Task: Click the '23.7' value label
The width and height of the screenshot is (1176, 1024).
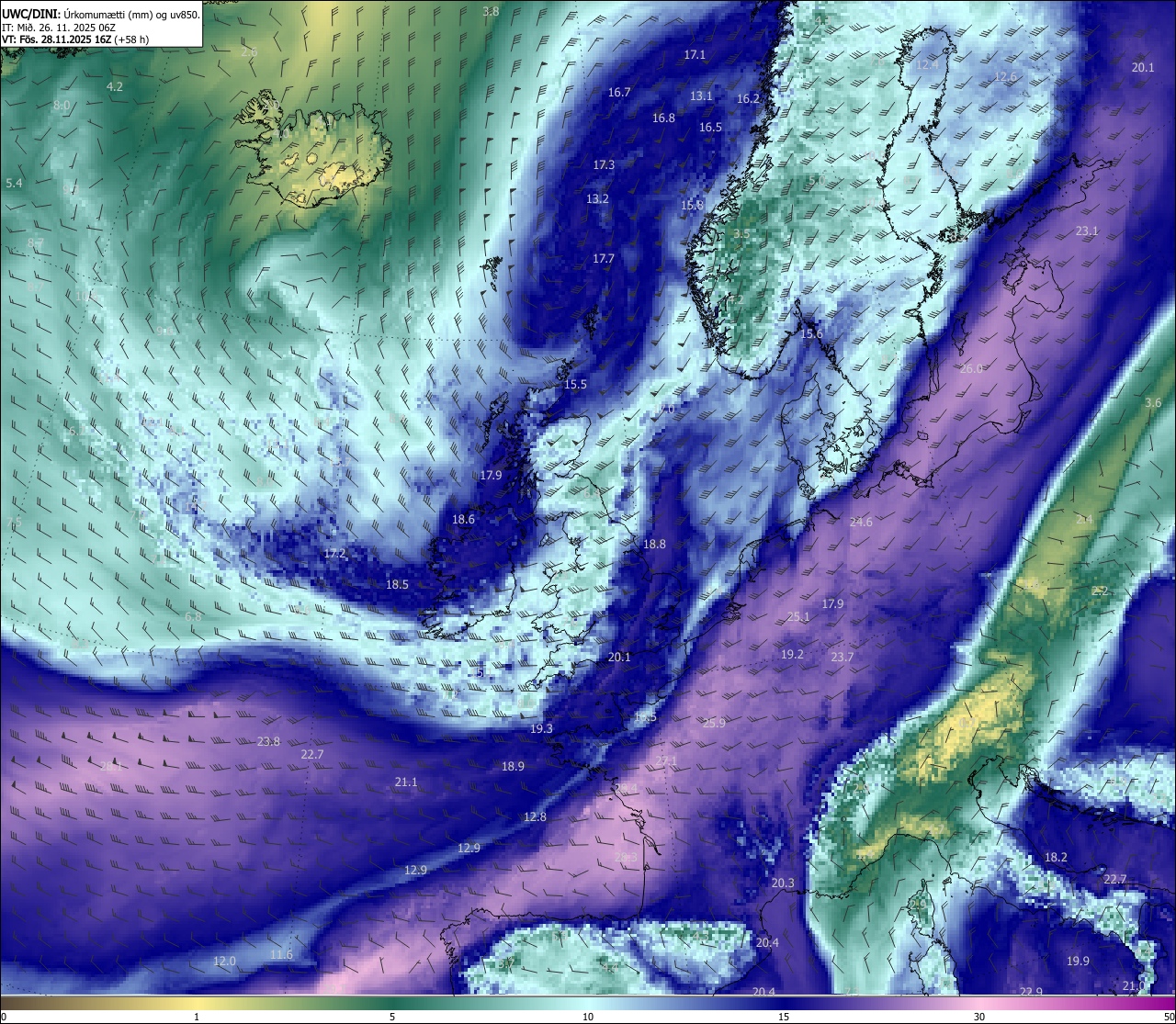Action: tap(842, 657)
